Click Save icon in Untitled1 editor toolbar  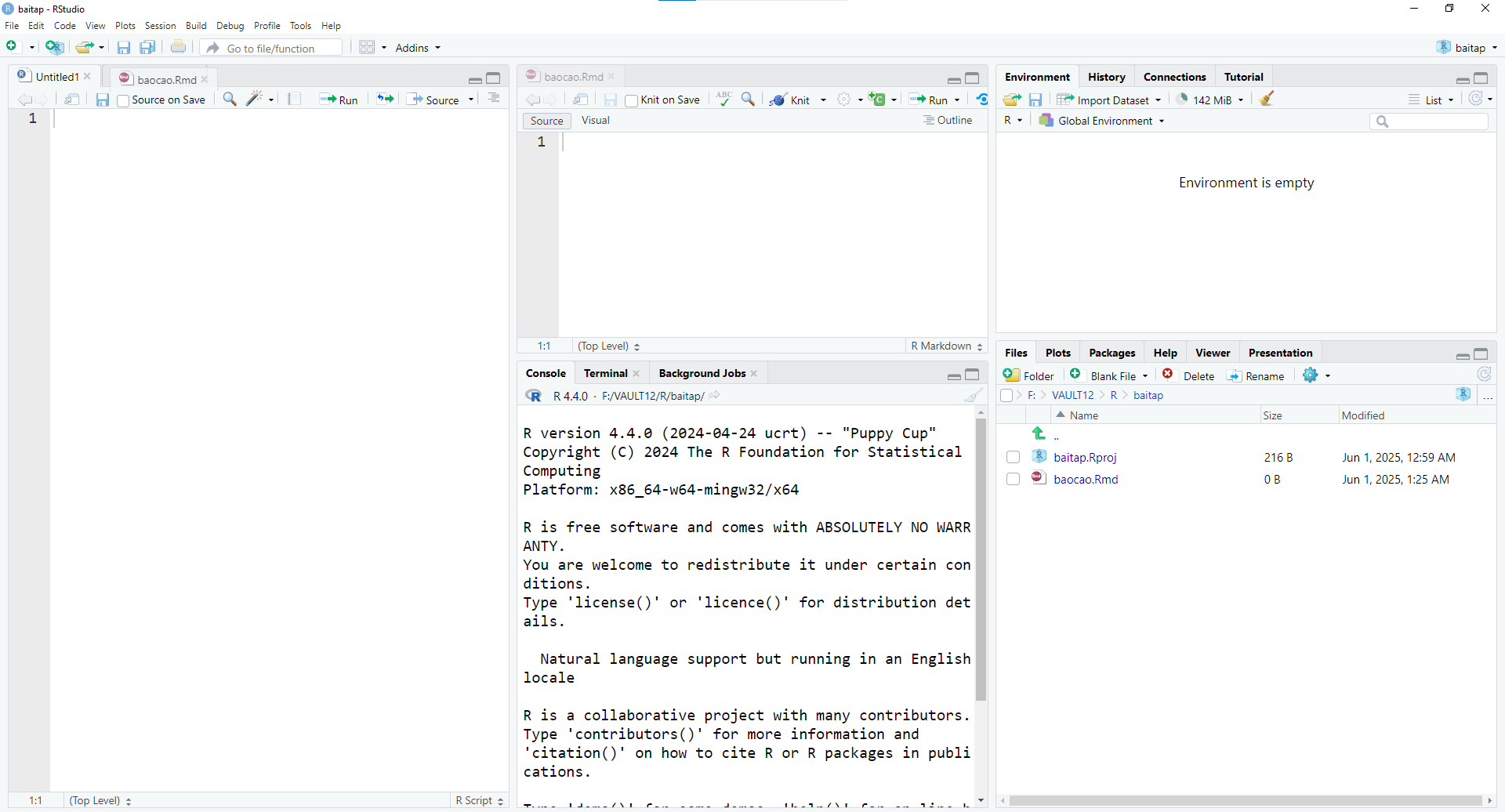(103, 100)
